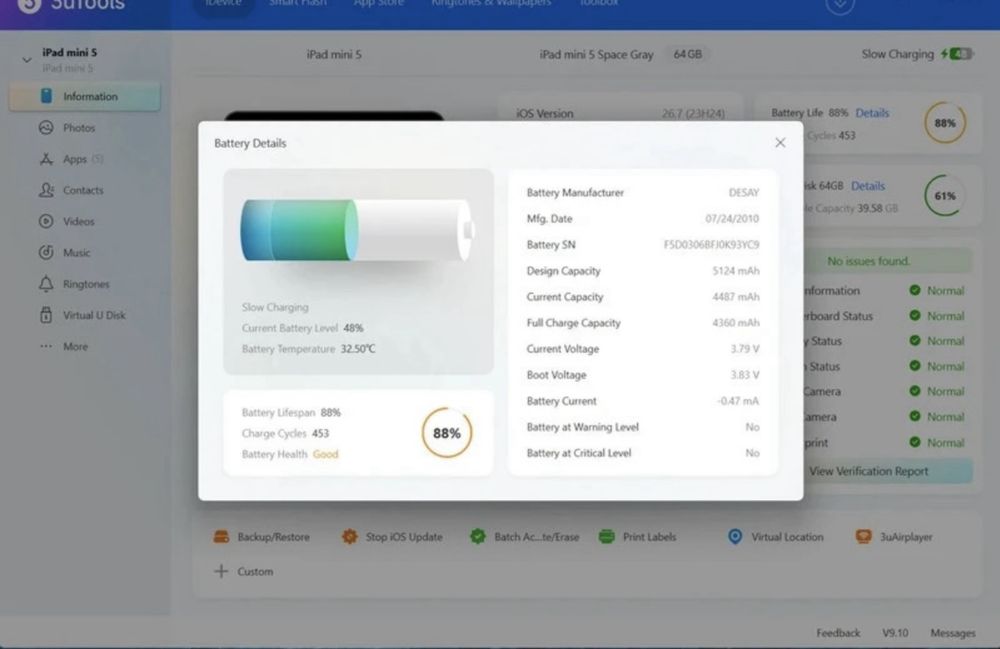This screenshot has height=649, width=1000.
Task: Click the Backup/Restore icon
Action: coord(221,537)
